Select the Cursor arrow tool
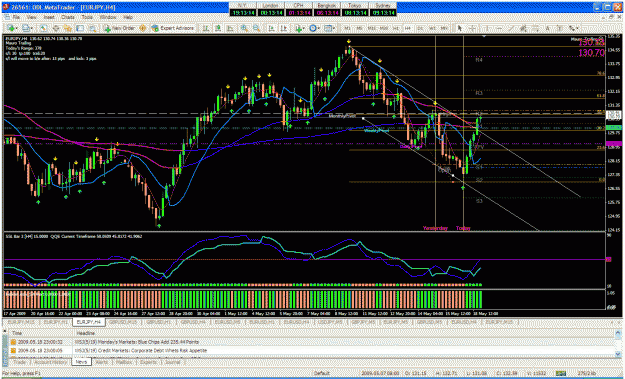 point(460,28)
